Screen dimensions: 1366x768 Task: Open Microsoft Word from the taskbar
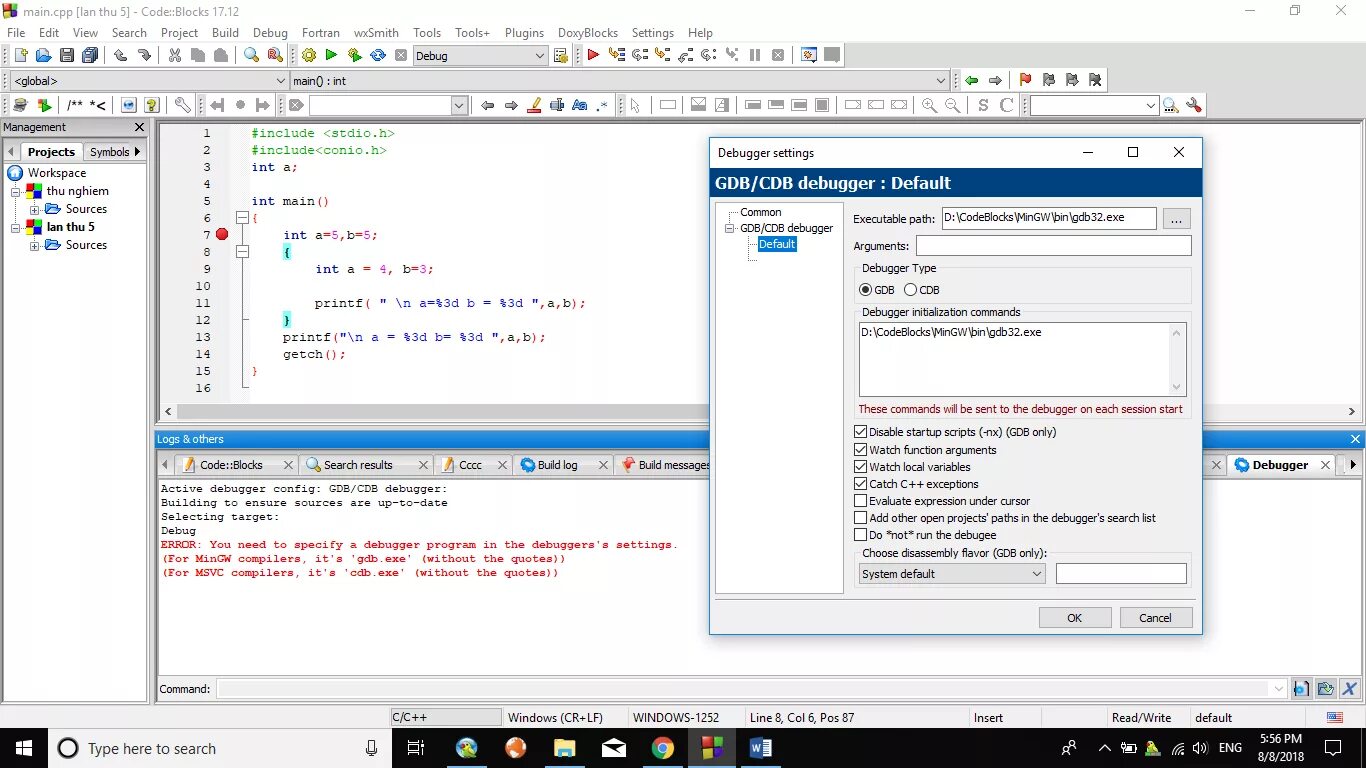[x=760, y=748]
